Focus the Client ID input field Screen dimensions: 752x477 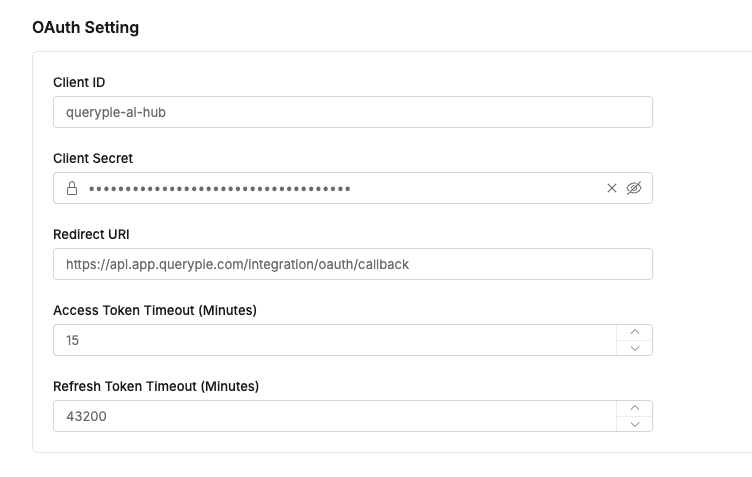tap(352, 112)
